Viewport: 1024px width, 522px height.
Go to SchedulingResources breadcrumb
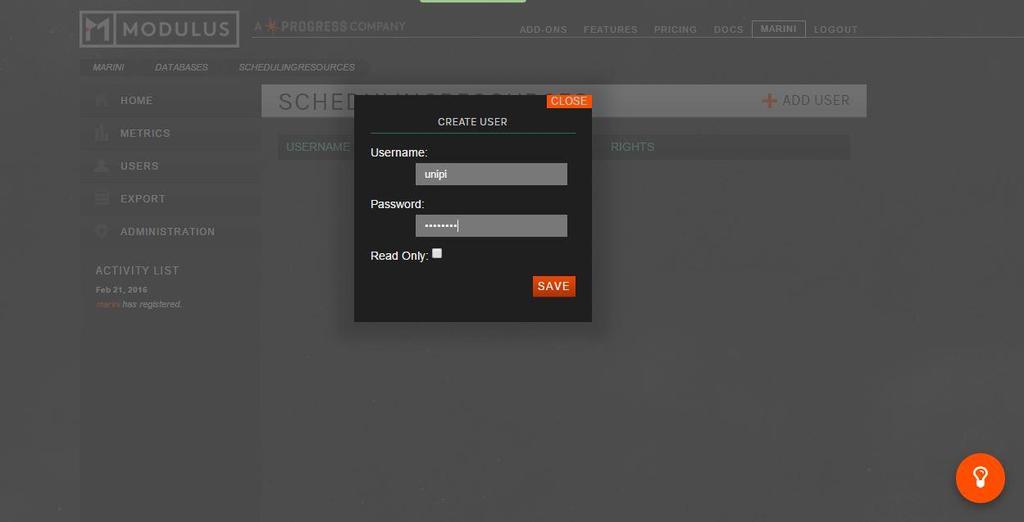click(296, 67)
